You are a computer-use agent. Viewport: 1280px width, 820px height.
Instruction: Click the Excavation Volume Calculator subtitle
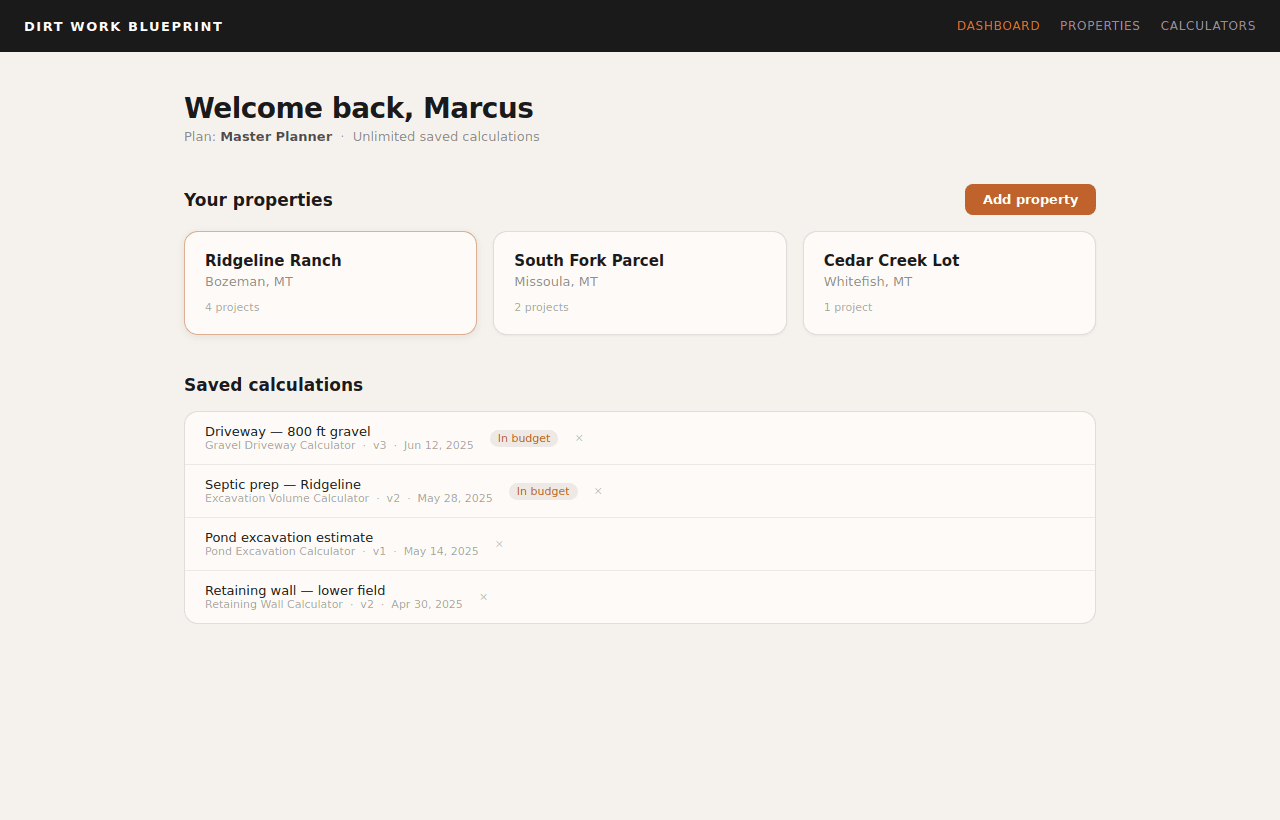[287, 498]
